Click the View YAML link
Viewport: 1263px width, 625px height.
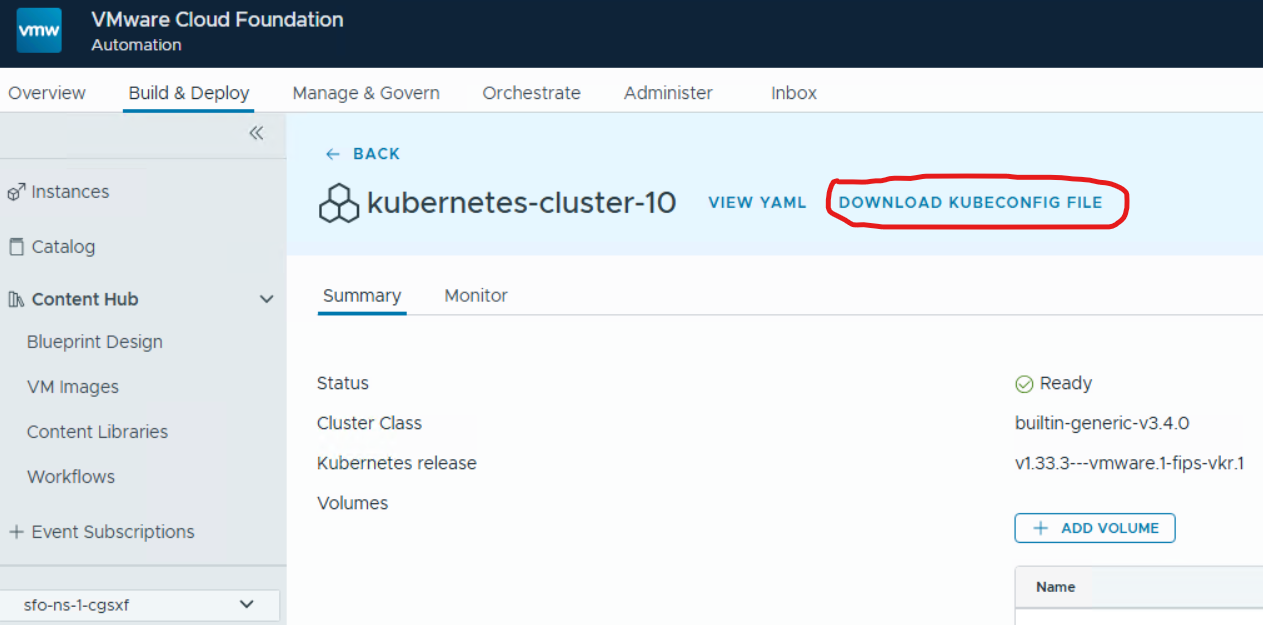[x=757, y=203]
